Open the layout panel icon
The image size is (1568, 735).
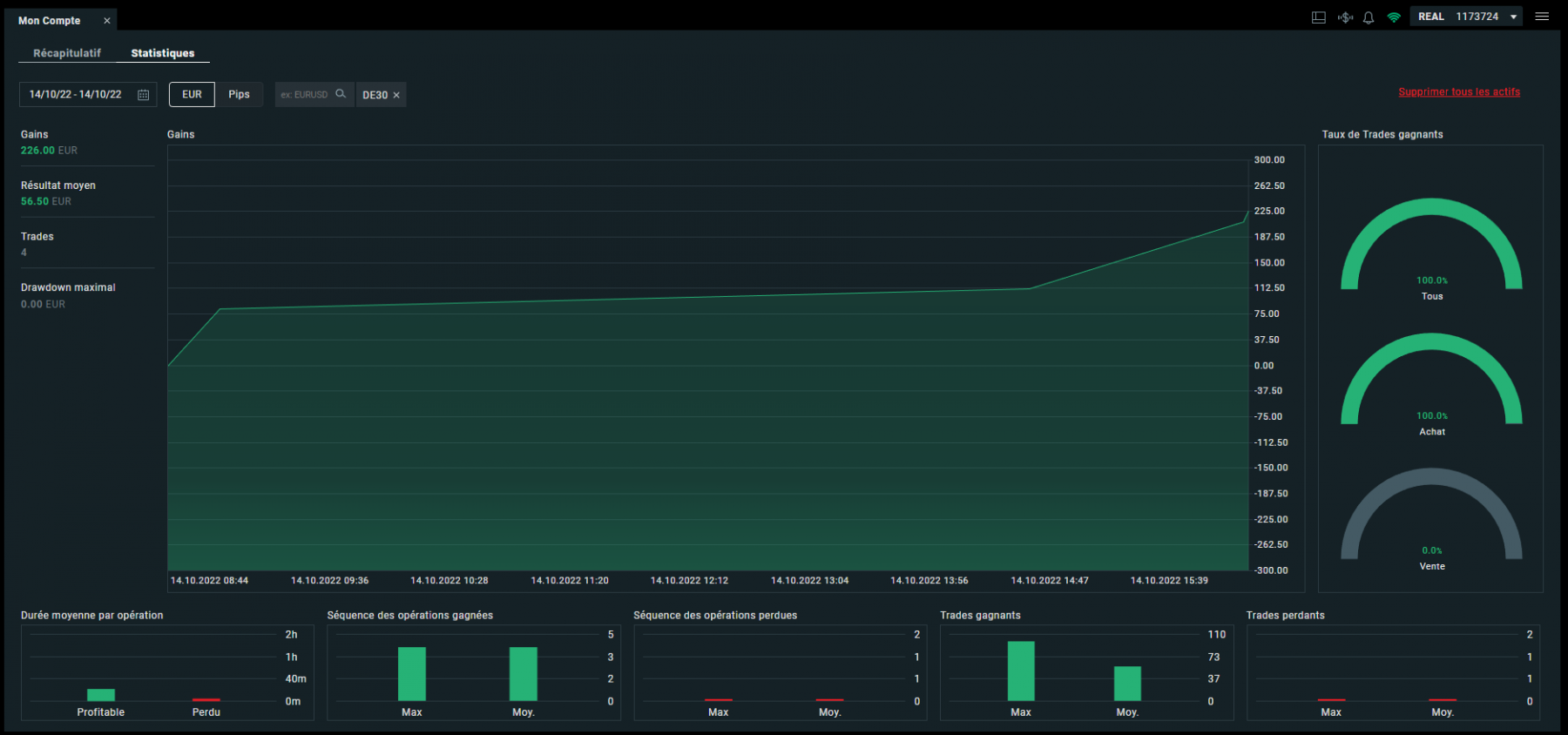coord(1318,17)
